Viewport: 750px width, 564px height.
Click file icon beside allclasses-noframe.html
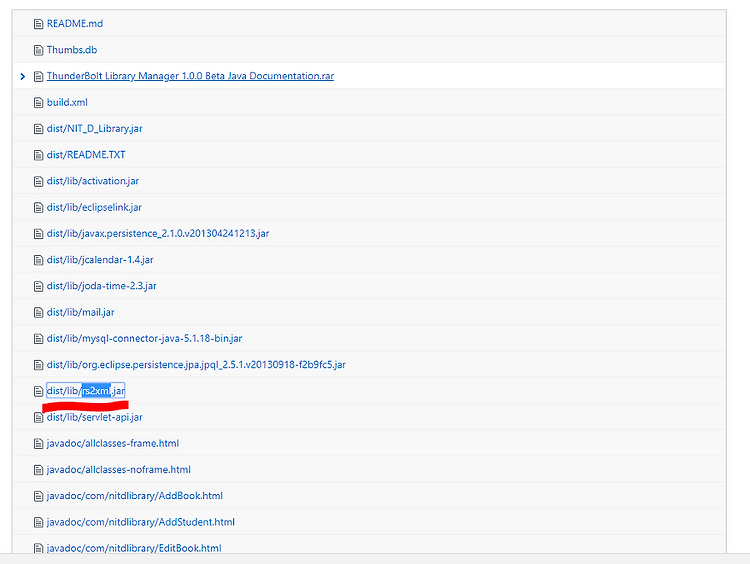pos(38,470)
